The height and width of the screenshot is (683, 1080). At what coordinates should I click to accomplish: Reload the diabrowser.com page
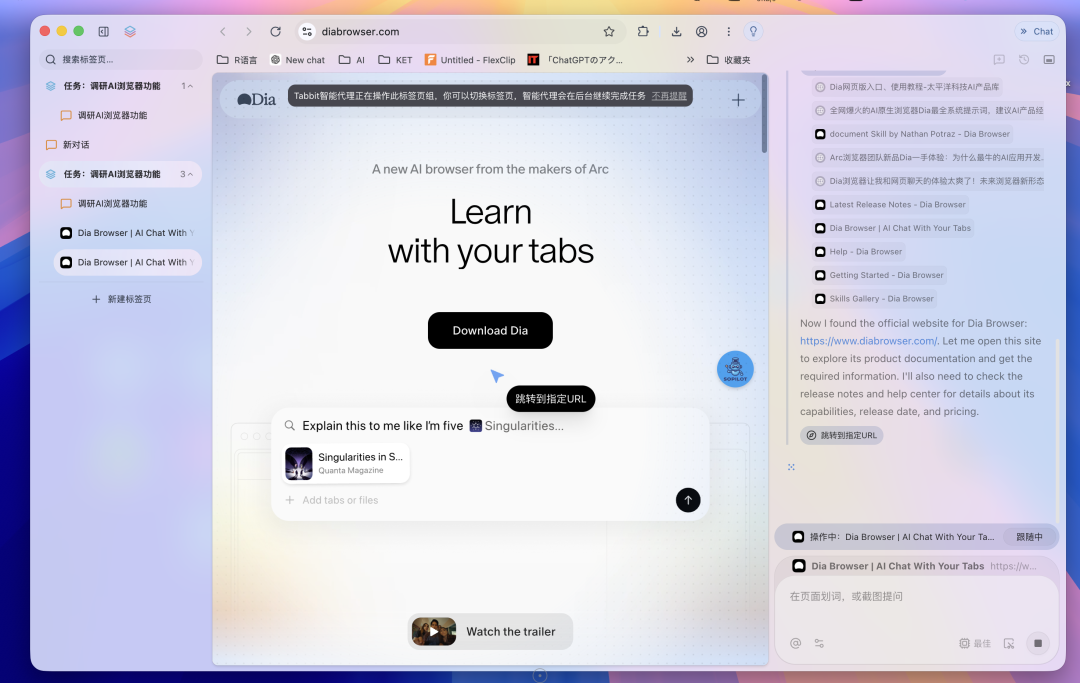[x=276, y=32]
